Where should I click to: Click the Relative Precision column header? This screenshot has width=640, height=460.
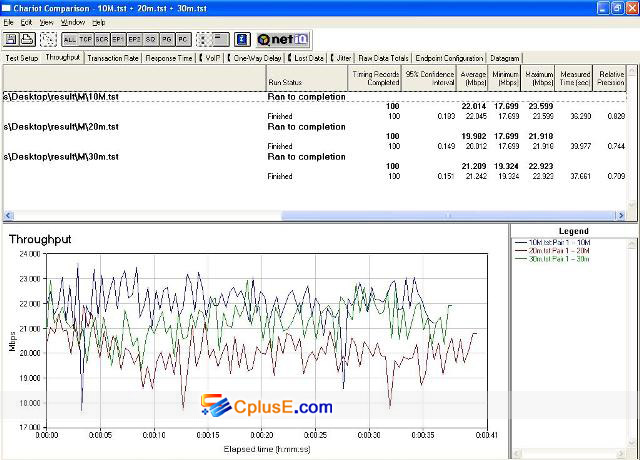click(x=610, y=78)
